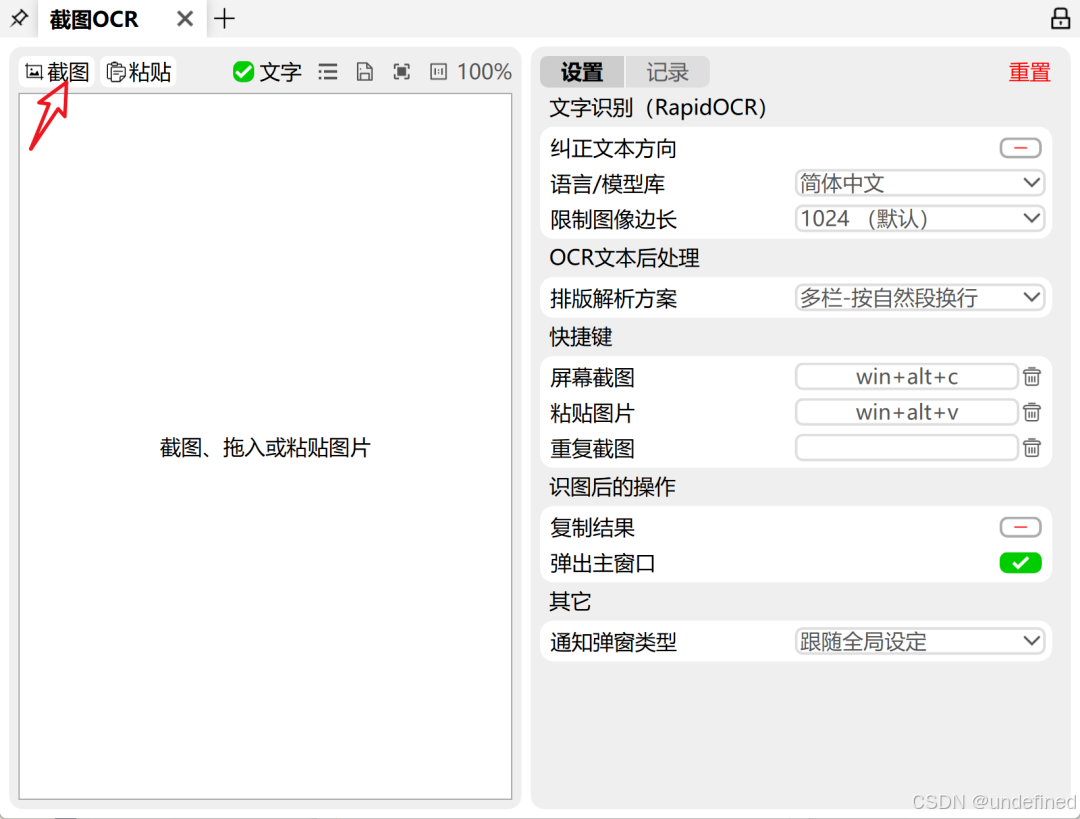Image resolution: width=1080 pixels, height=819 pixels.
Task: Click the empty 重复截图 hotkey input field
Action: tap(906, 447)
